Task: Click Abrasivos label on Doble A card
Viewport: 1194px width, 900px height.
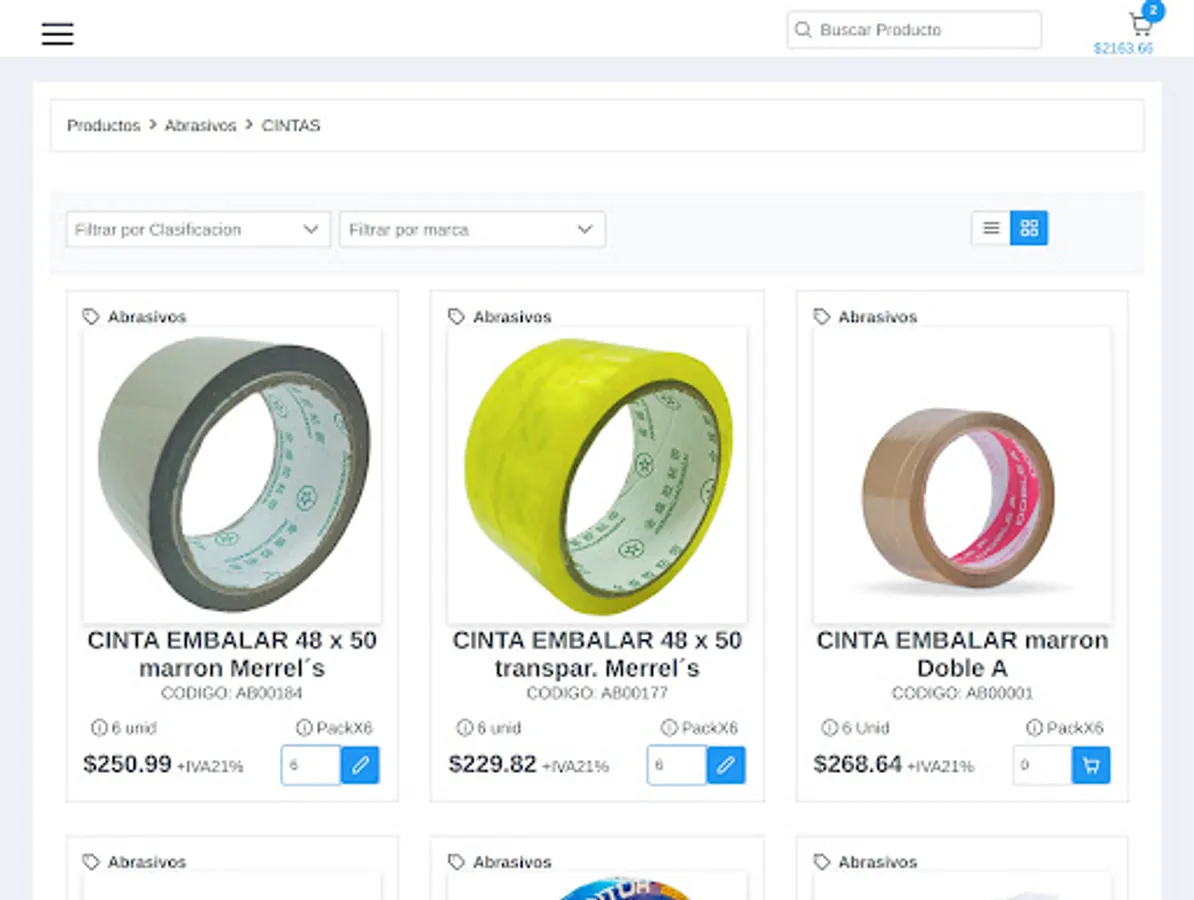Action: pyautogui.click(x=878, y=317)
